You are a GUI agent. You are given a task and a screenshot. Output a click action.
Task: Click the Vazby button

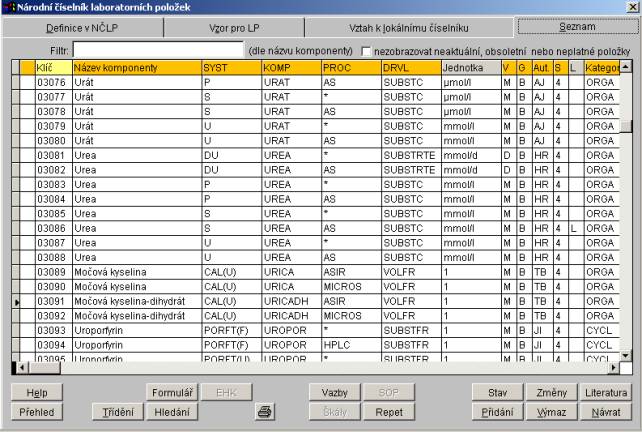(x=334, y=393)
